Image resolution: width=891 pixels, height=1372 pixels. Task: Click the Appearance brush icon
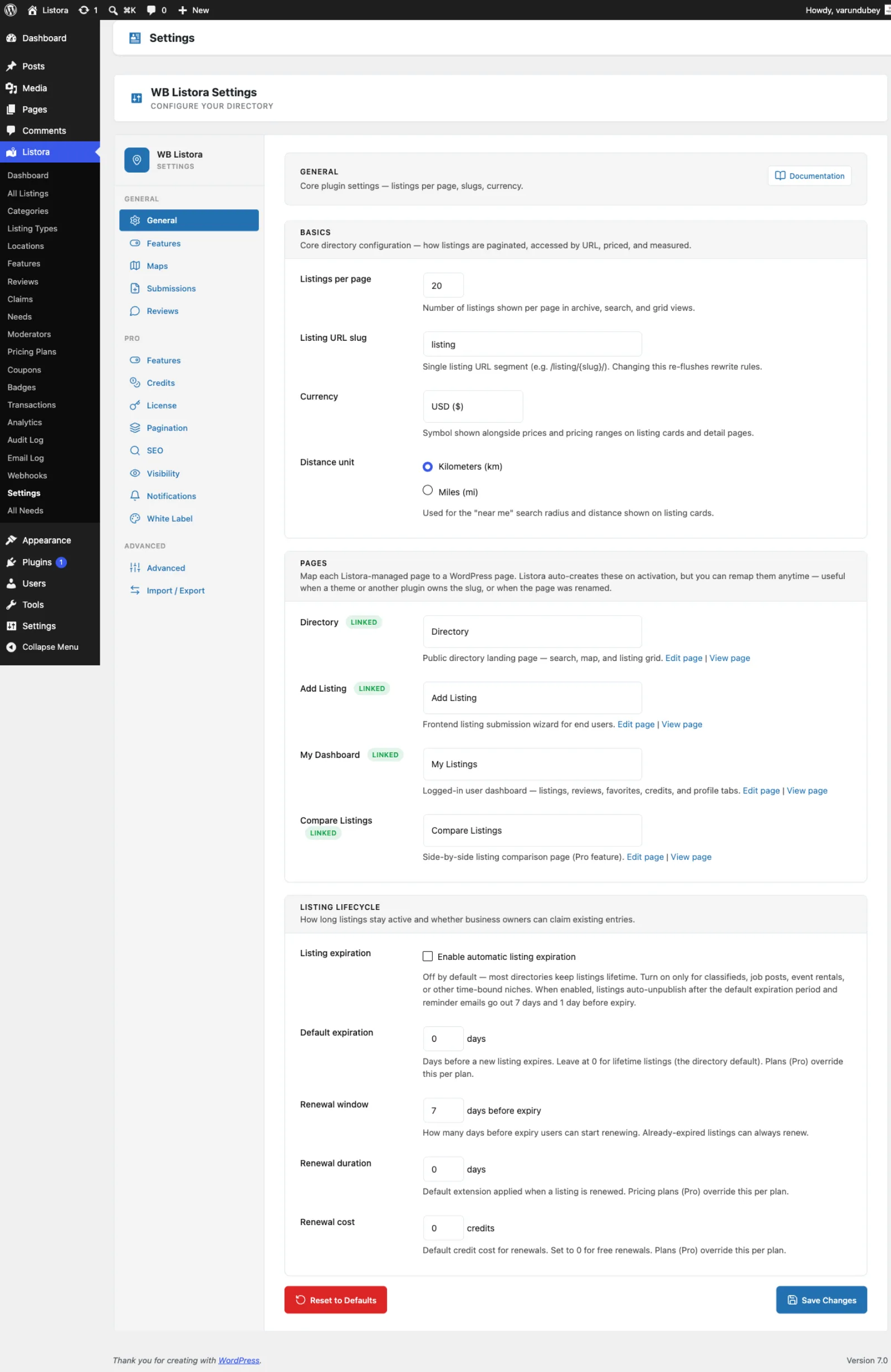(x=11, y=540)
